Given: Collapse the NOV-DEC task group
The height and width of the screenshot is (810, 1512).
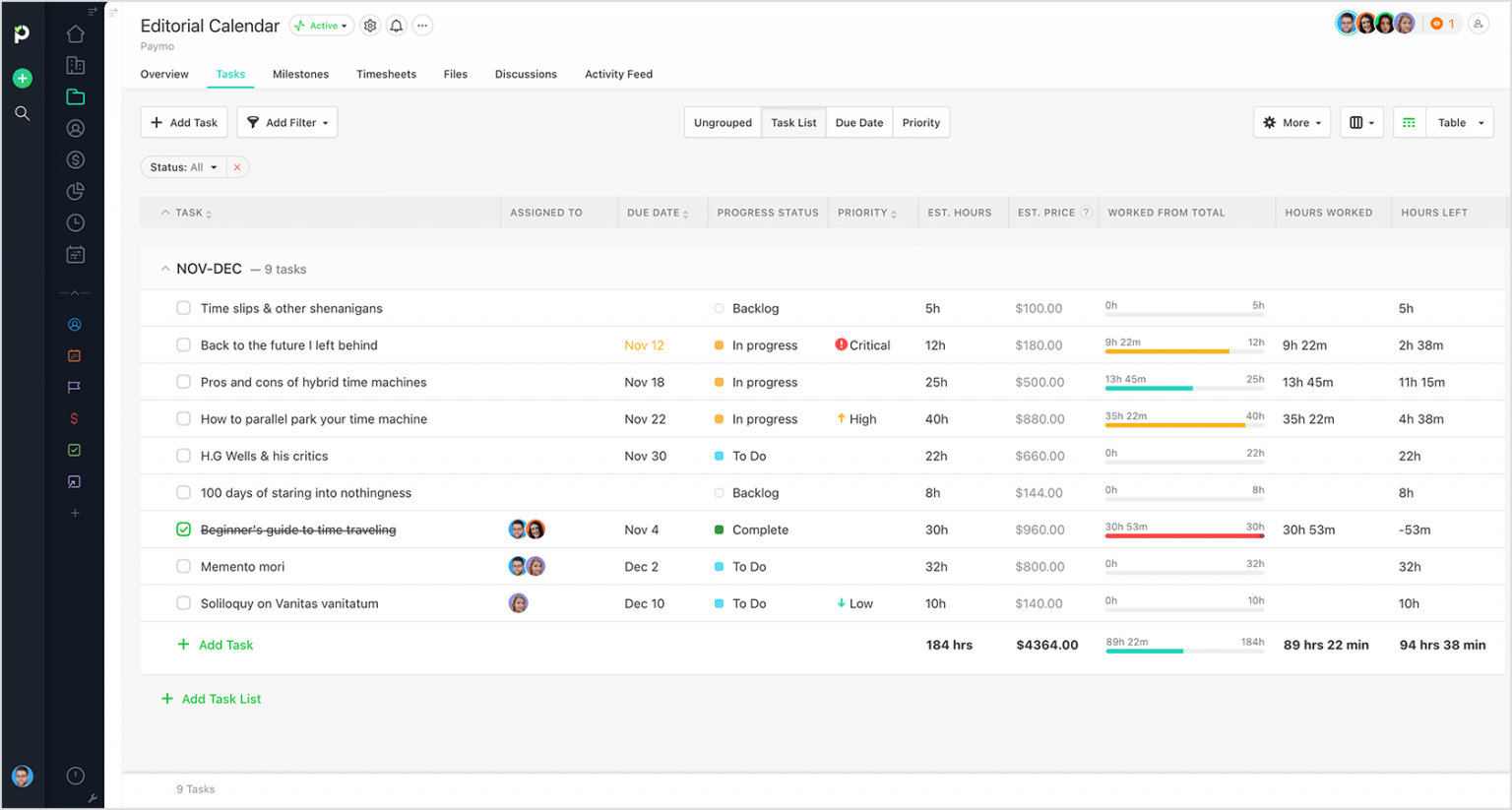Looking at the screenshot, I should click(x=165, y=268).
